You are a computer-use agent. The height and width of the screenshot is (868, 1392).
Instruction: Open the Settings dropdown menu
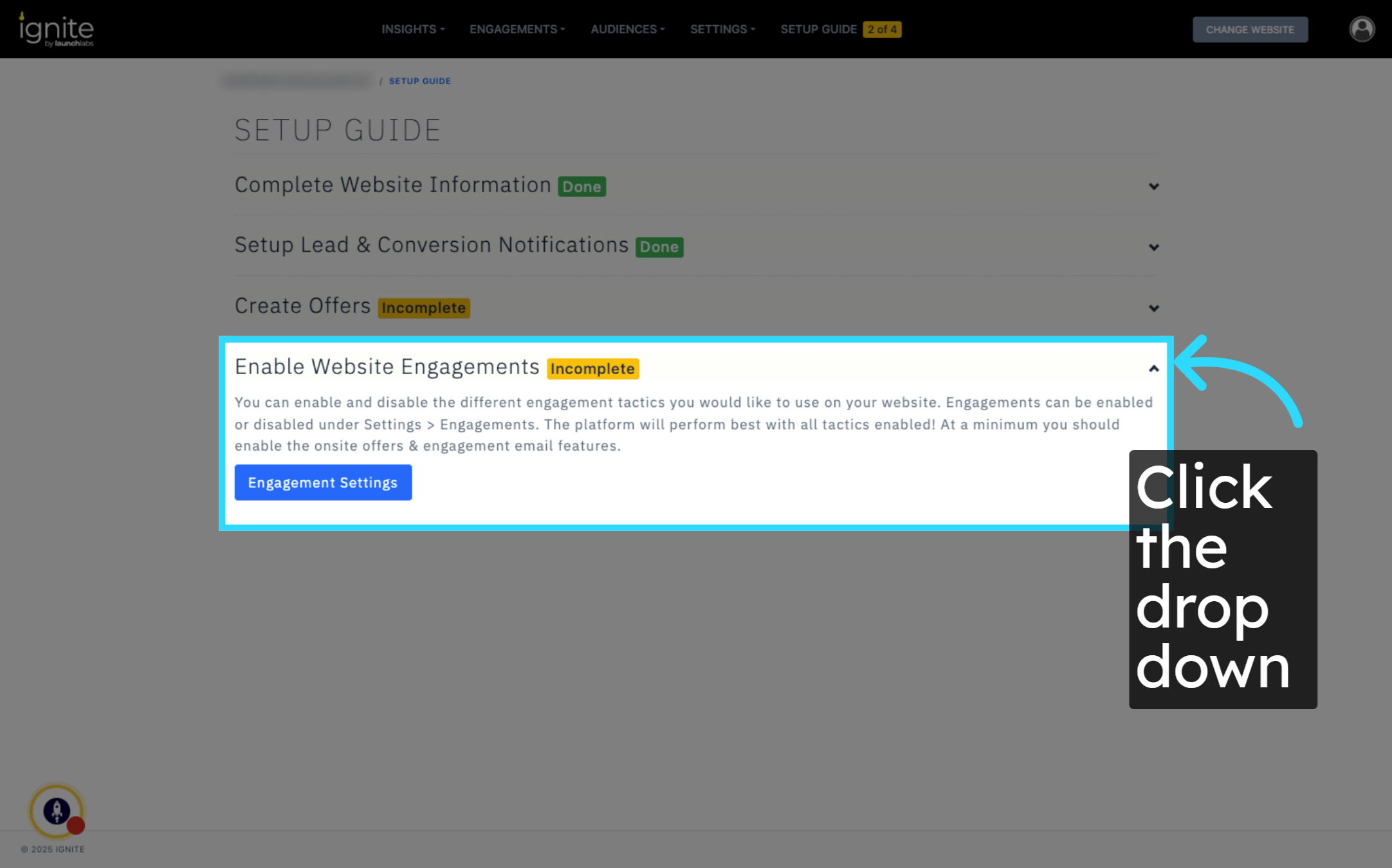point(722,30)
